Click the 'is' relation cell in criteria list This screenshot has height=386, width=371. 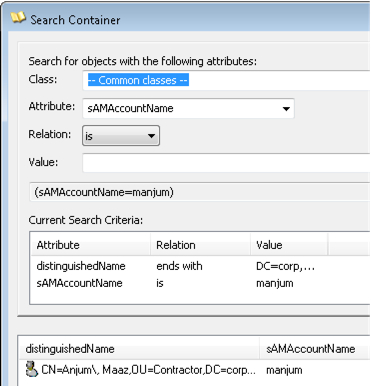(160, 283)
